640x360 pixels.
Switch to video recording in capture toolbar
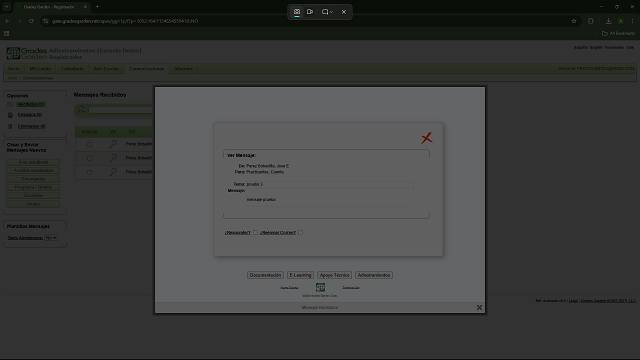(x=310, y=12)
